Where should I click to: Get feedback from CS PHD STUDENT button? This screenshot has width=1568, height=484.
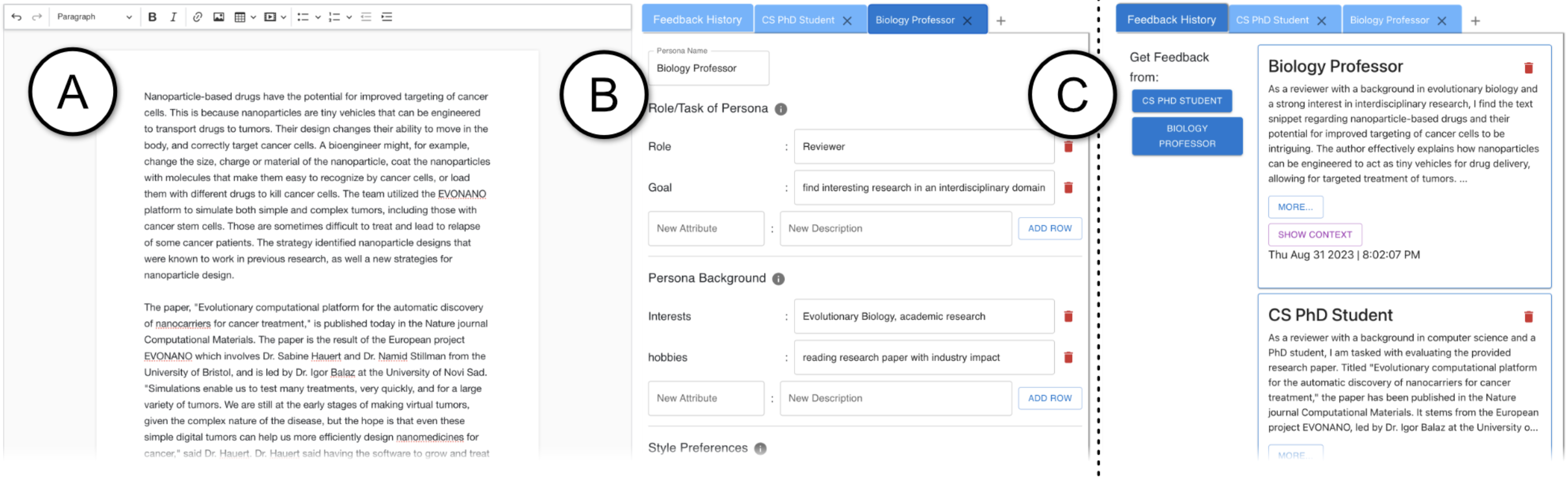(x=1181, y=101)
